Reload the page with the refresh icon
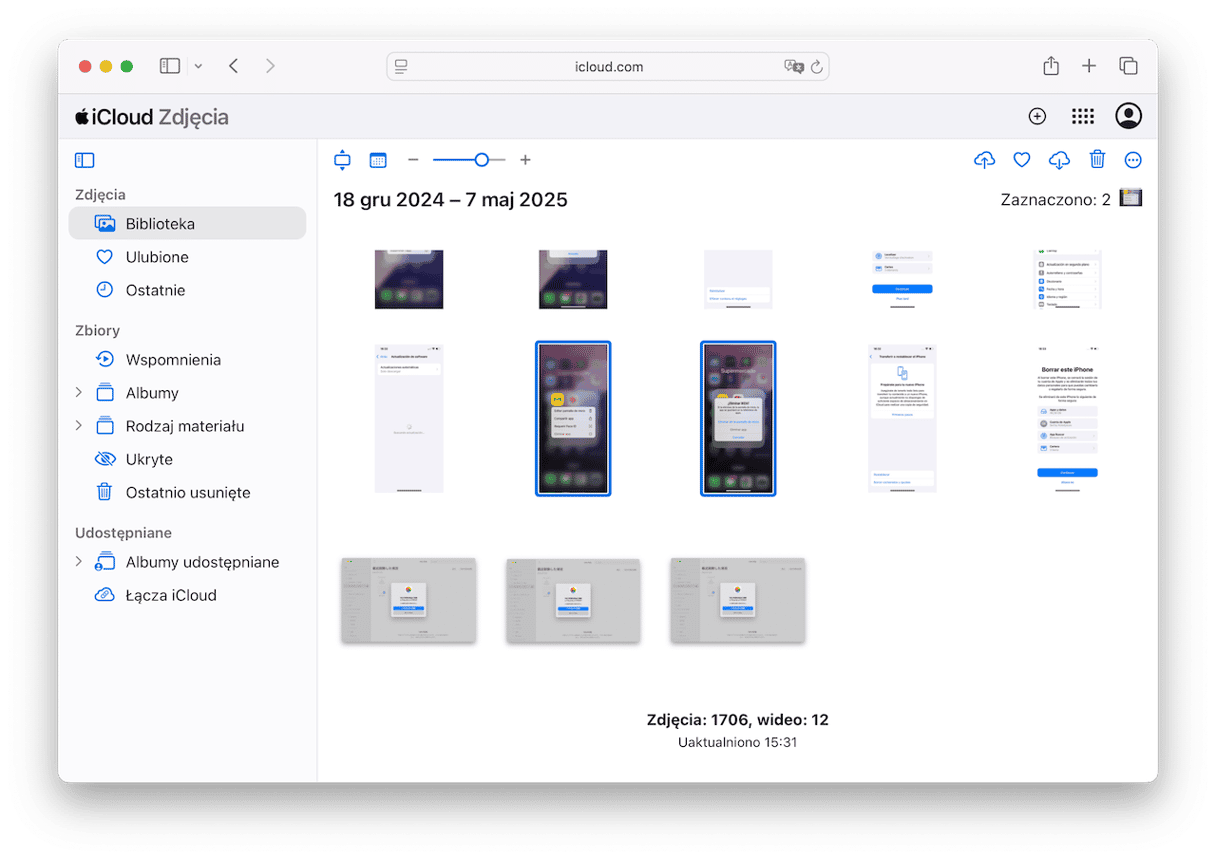The width and height of the screenshot is (1216, 859). click(817, 67)
